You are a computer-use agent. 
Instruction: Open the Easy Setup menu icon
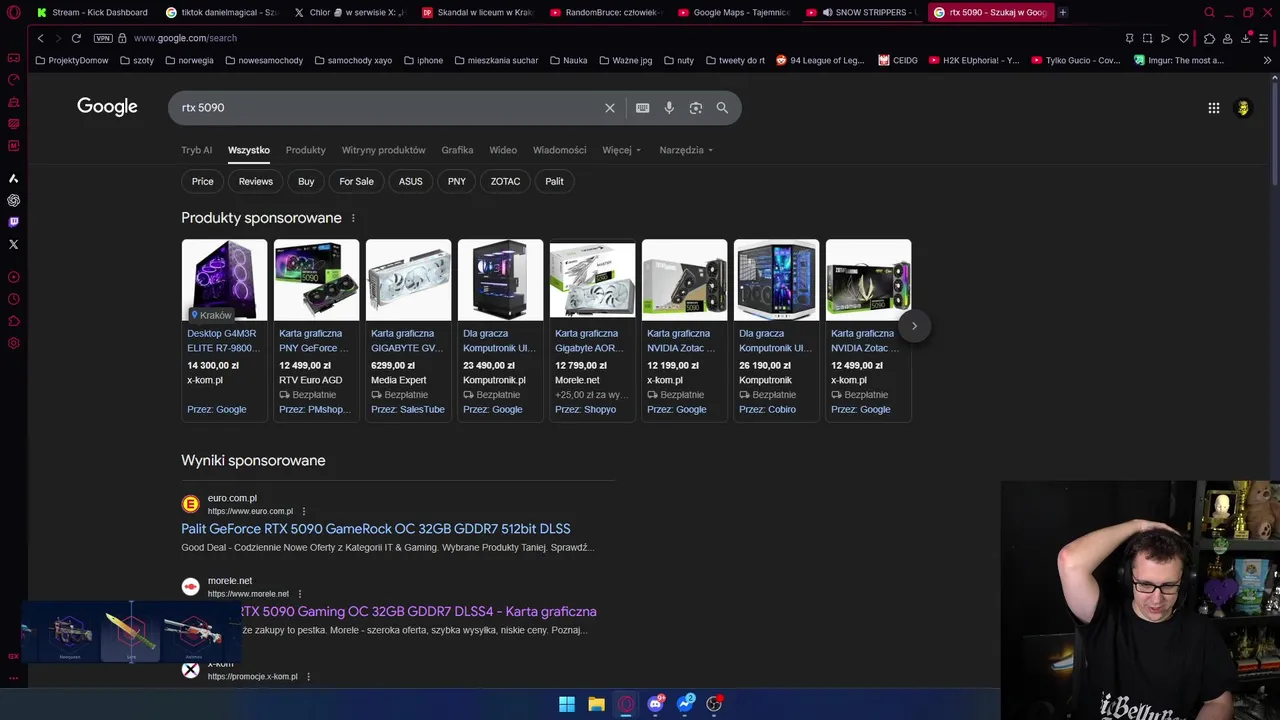1266,38
